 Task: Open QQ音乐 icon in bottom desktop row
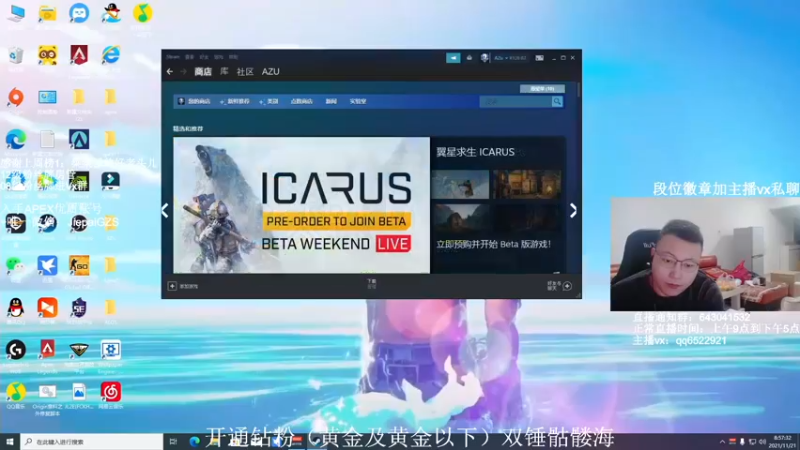16,393
